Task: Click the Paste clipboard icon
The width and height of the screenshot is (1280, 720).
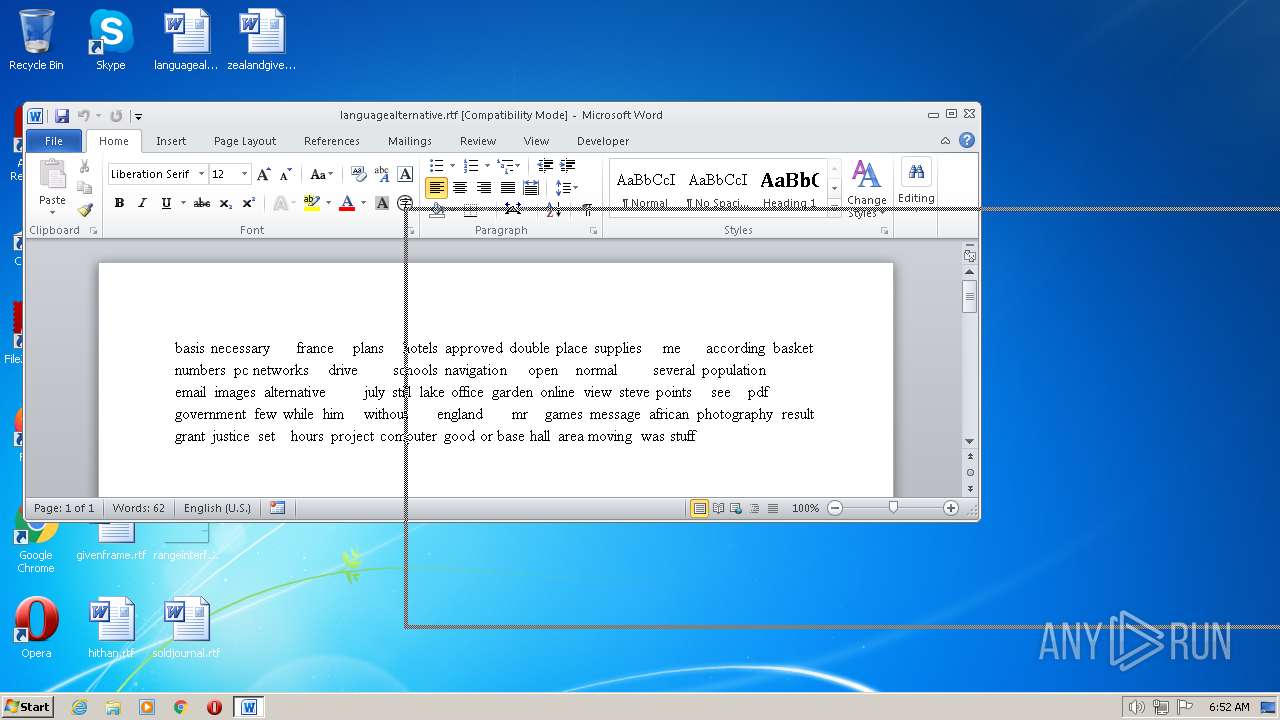Action: tap(52, 175)
